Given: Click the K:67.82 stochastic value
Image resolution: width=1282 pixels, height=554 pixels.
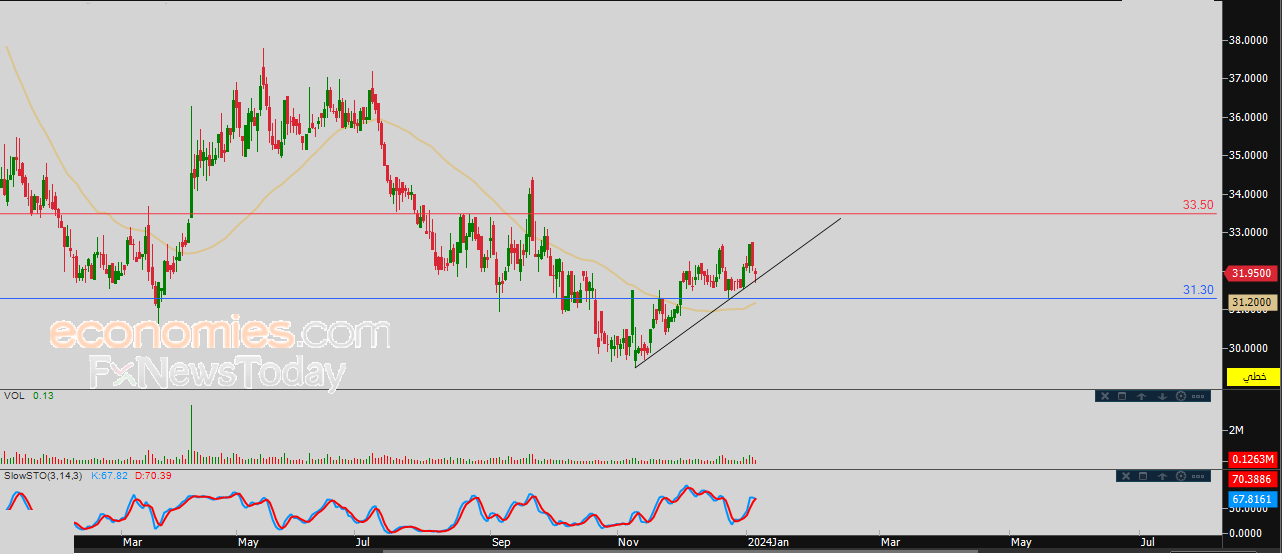Looking at the screenshot, I should tap(111, 475).
